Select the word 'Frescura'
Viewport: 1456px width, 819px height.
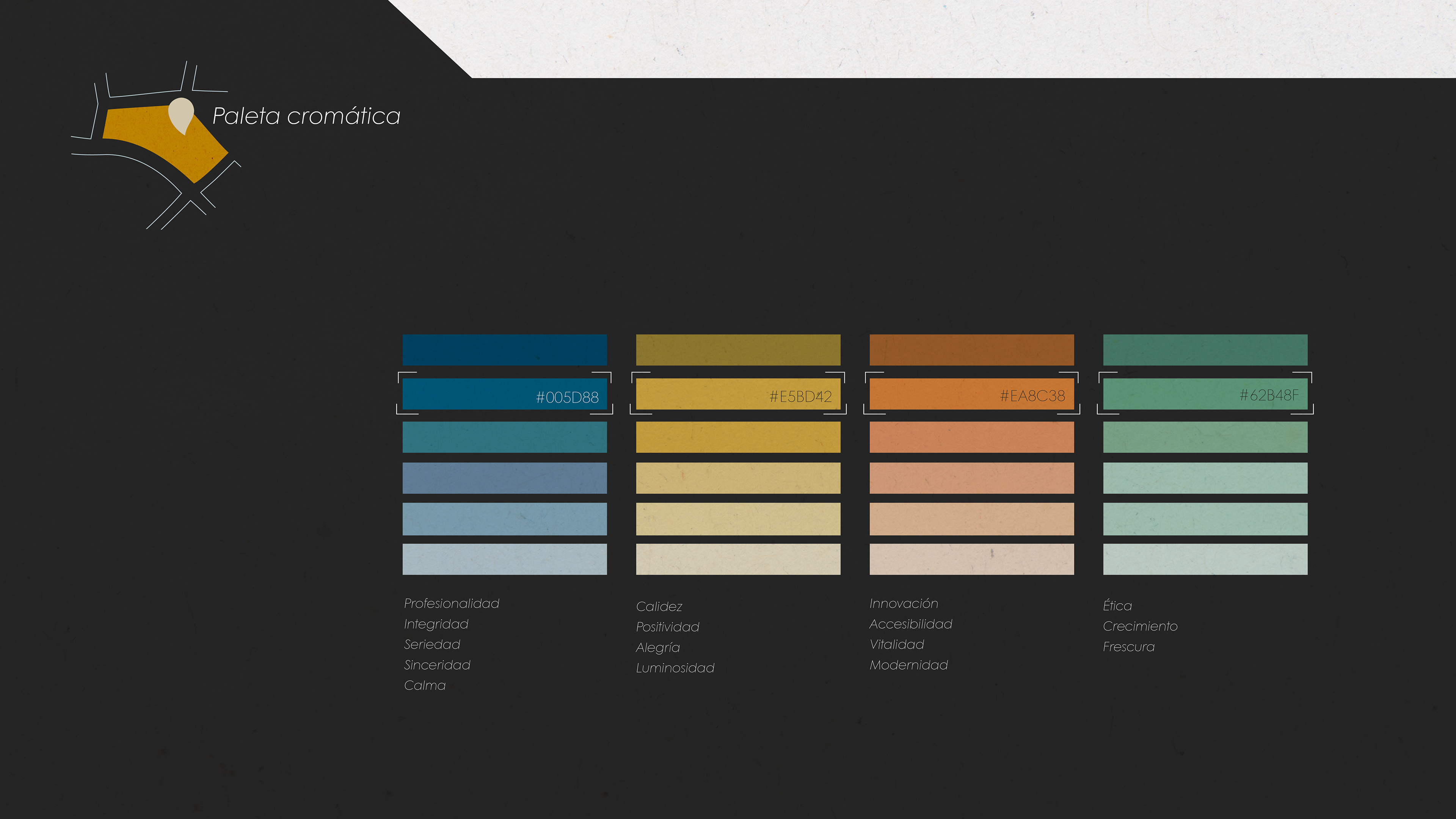[1129, 646]
